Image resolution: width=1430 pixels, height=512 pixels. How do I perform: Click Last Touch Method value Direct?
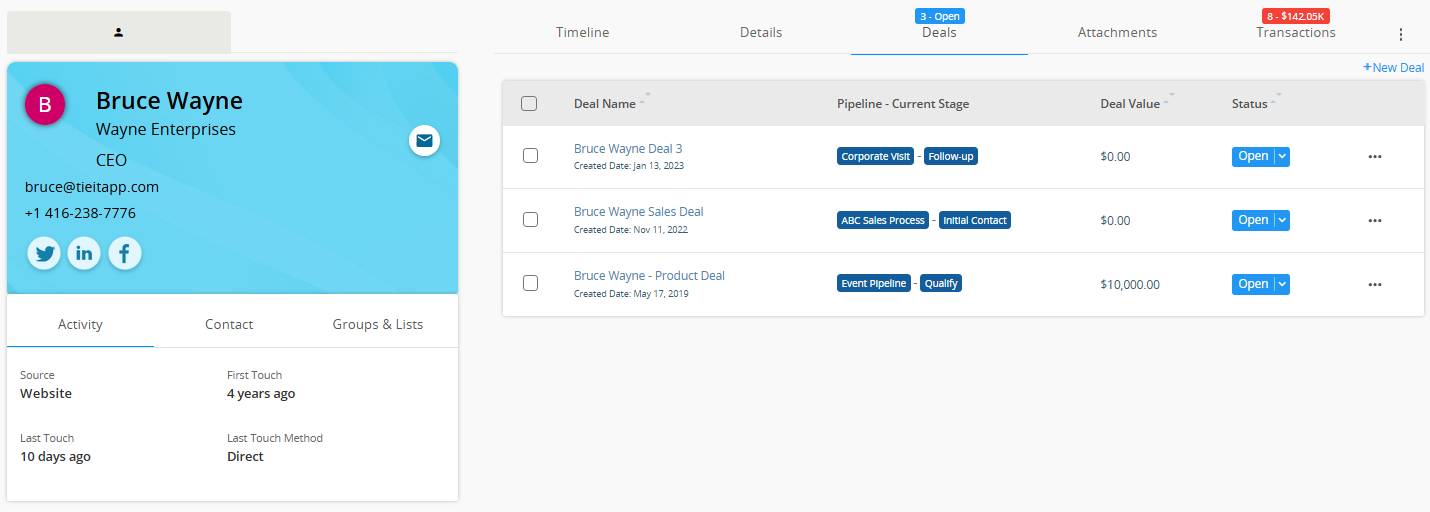pos(245,456)
